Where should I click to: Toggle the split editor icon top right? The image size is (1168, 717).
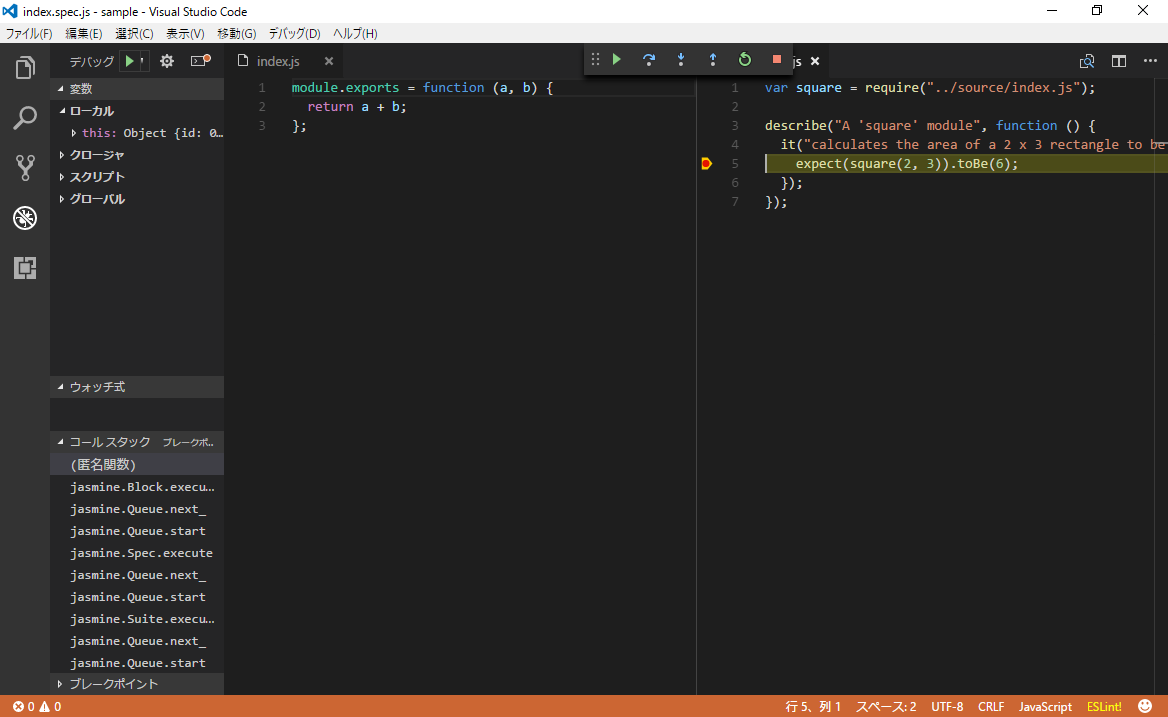(x=1118, y=60)
